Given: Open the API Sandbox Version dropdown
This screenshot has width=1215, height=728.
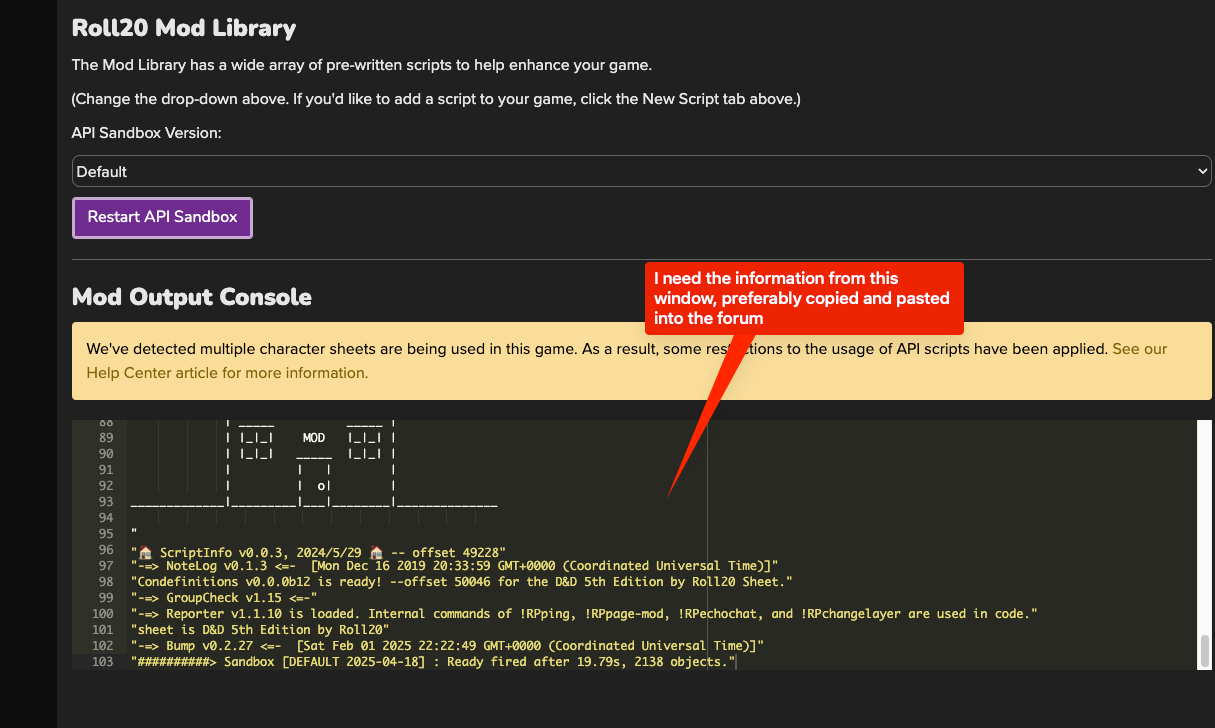Looking at the screenshot, I should [641, 171].
